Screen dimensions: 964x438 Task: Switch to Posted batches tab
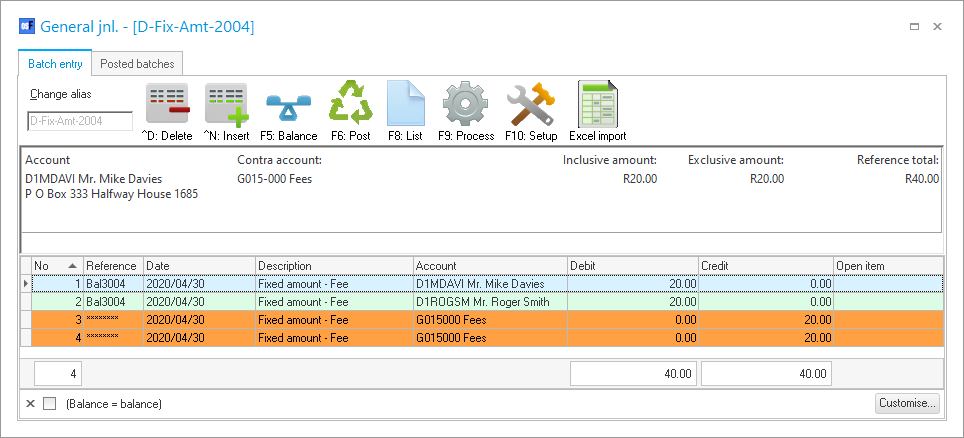tap(137, 64)
